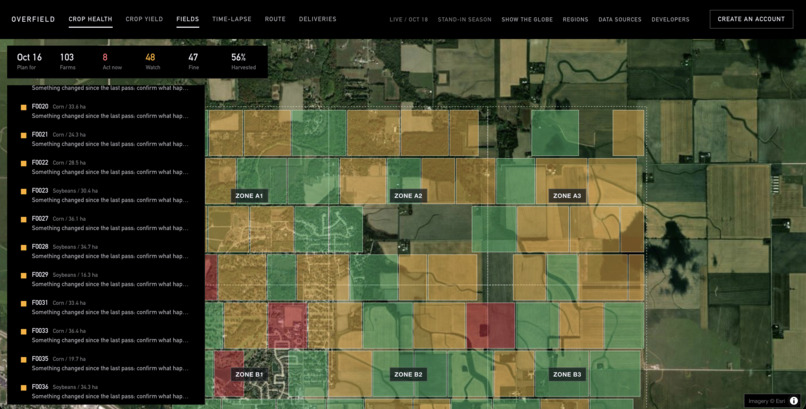Open field F0036 Soybeans entry
The image size is (806, 409).
coord(106,392)
